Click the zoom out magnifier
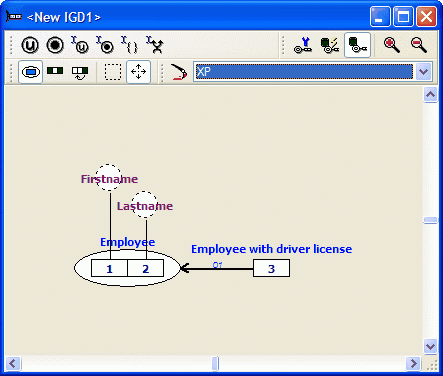The height and width of the screenshot is (376, 443). [x=419, y=45]
